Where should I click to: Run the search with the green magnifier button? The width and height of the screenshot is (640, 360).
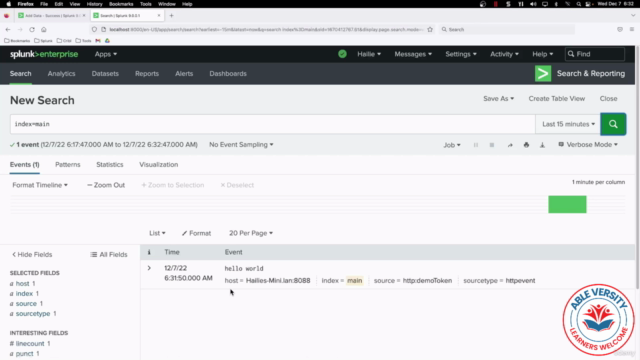tap(613, 124)
